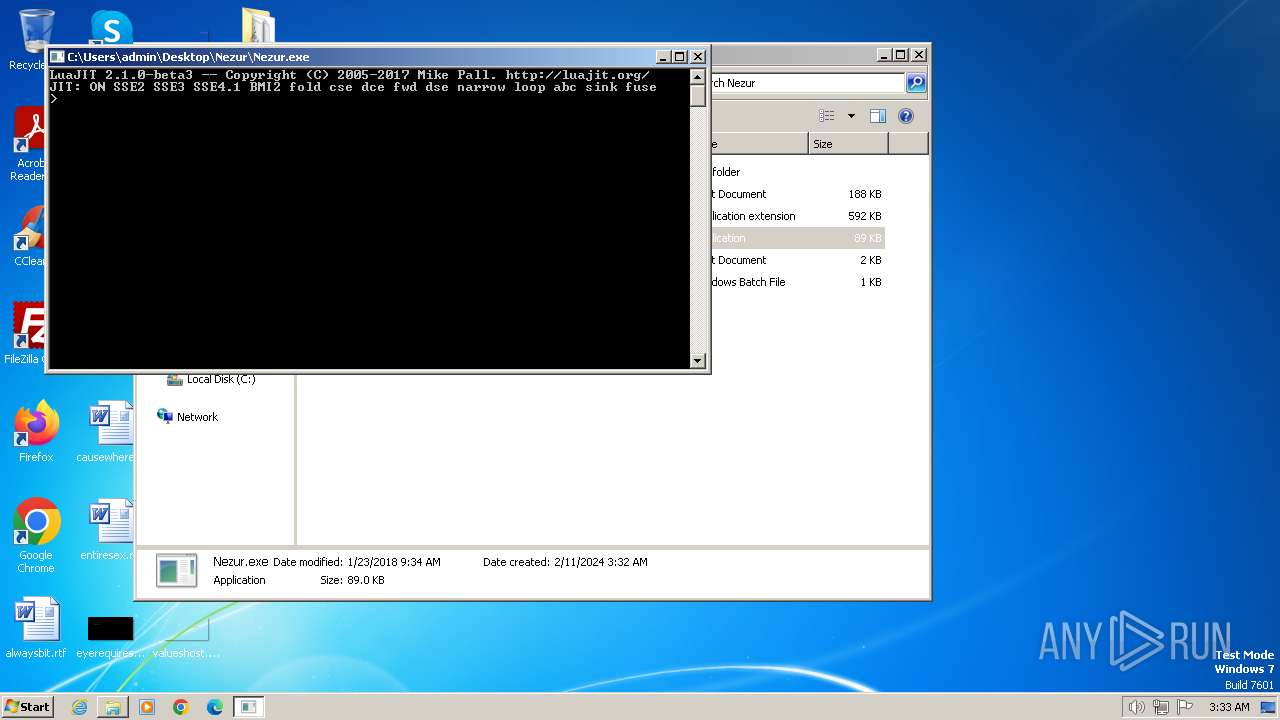
Task: Launch Google Chrome from the desktop
Action: pos(36,537)
